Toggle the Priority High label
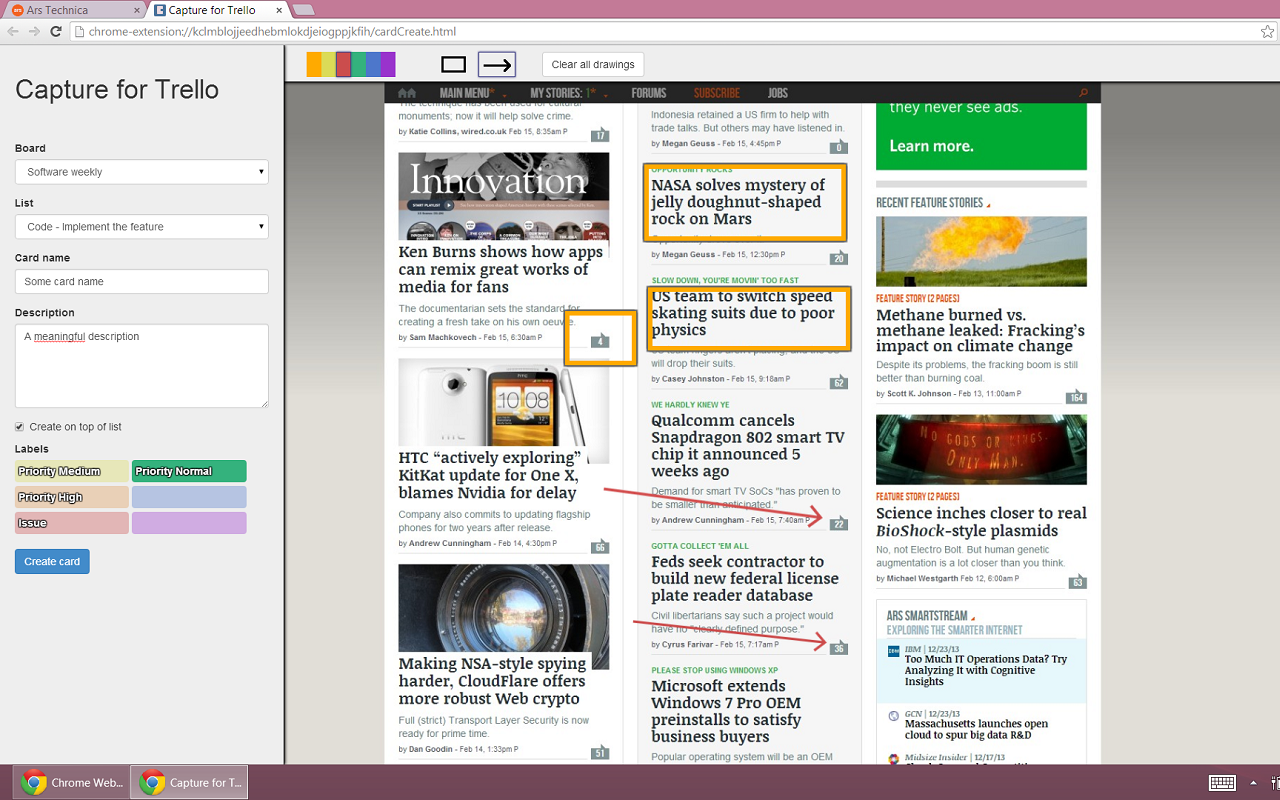Screen dimensions: 1280x800 (72, 497)
